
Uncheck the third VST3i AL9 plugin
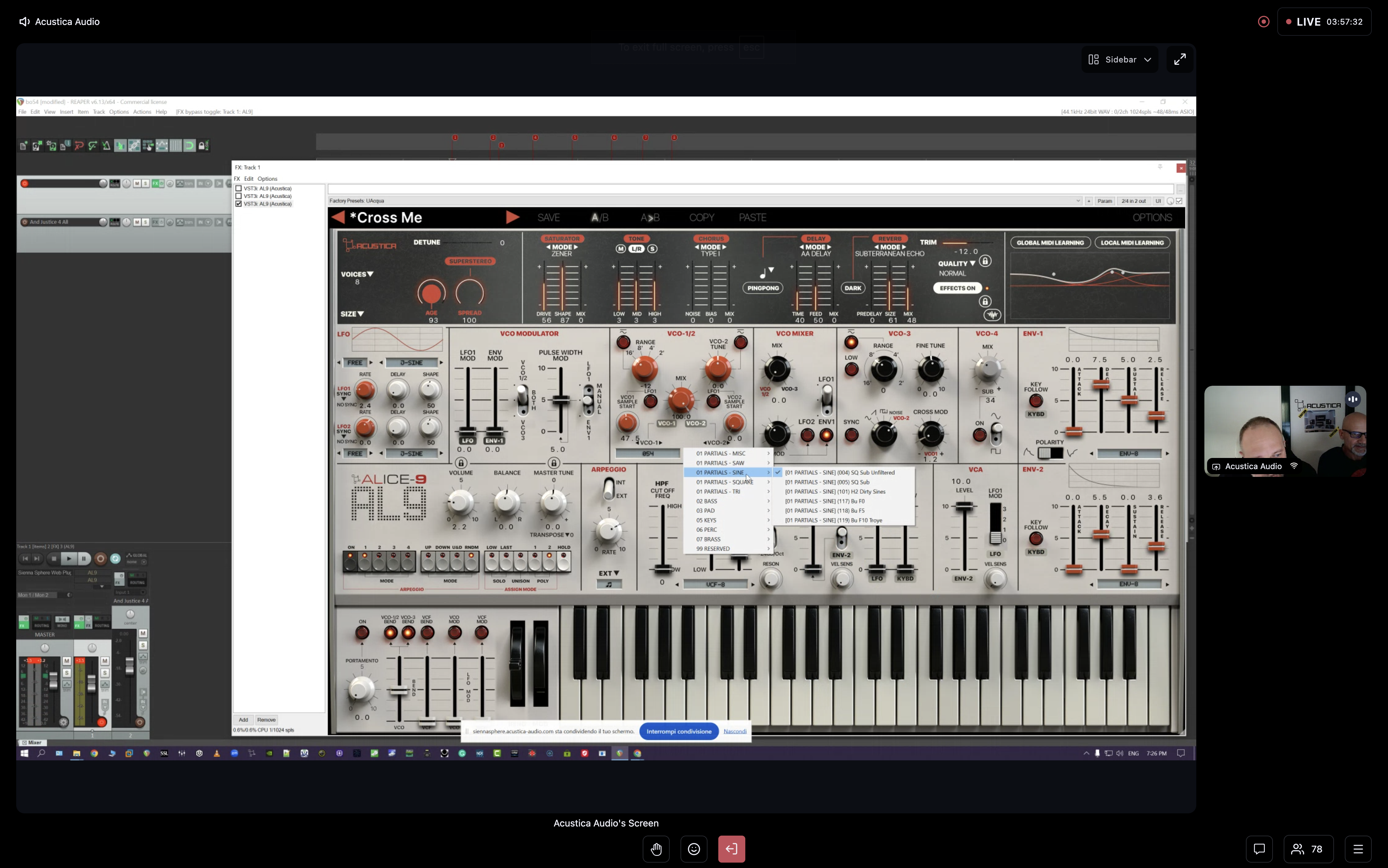pos(238,204)
